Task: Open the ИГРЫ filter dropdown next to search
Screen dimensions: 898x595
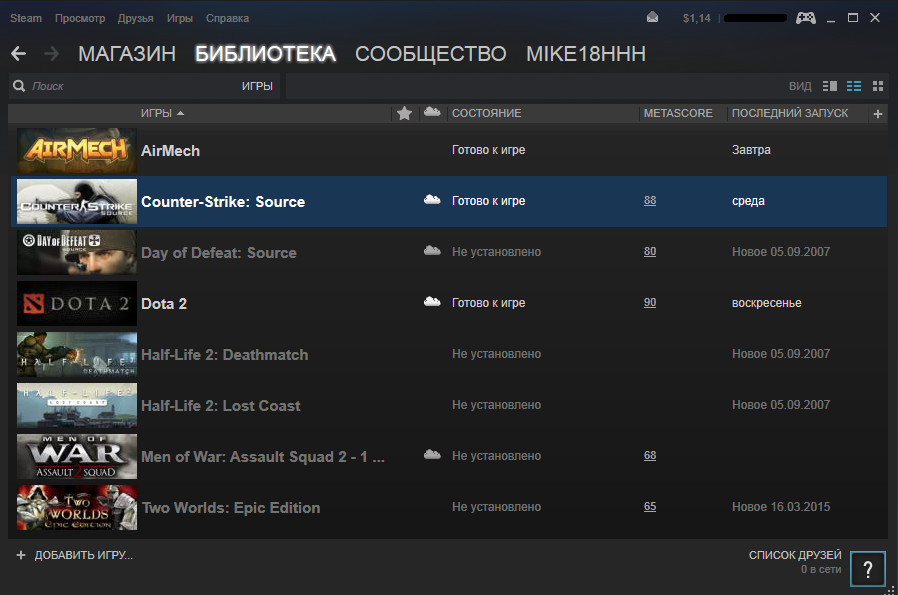Action: click(x=257, y=86)
